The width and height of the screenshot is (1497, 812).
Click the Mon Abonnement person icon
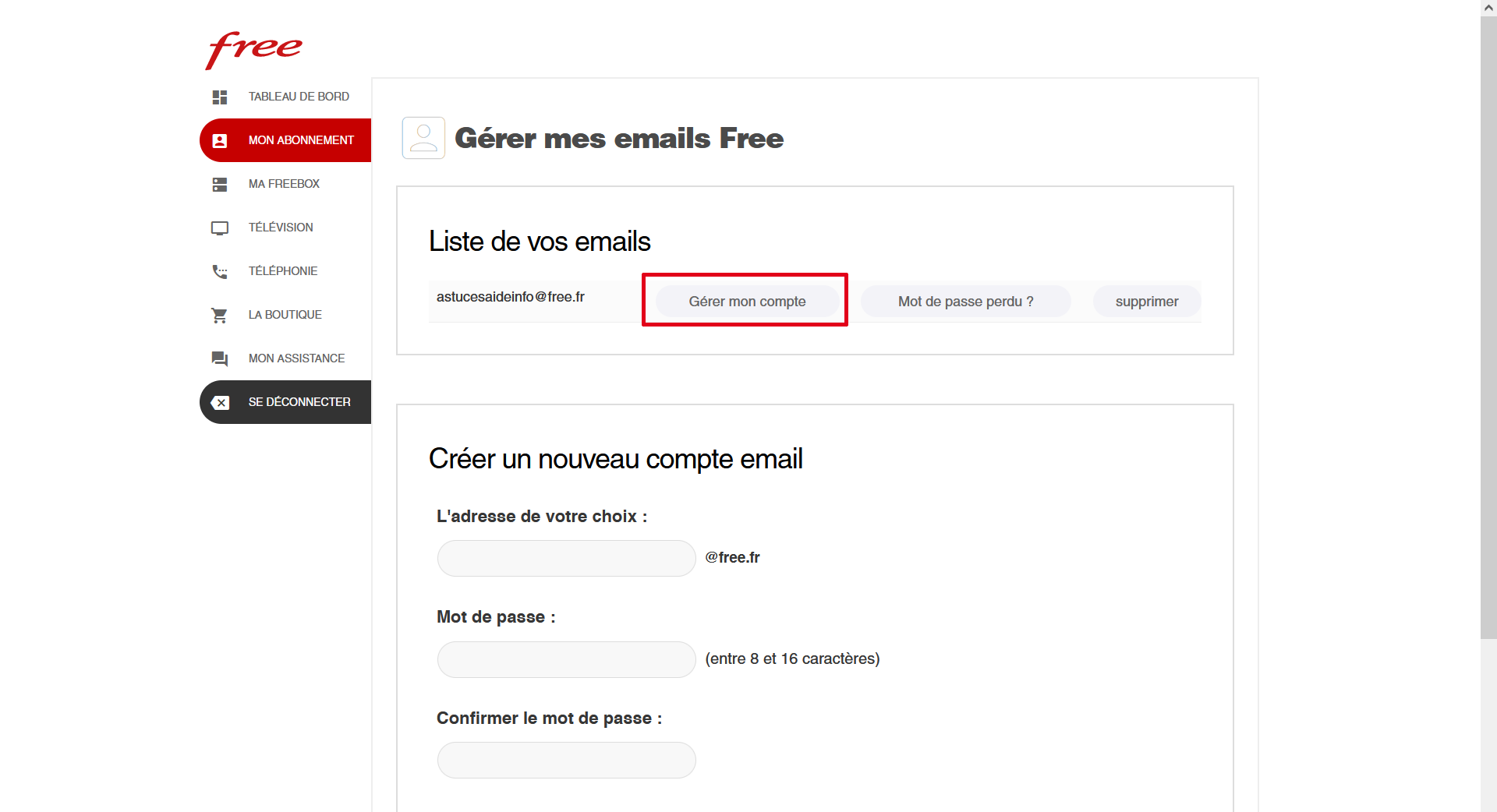point(220,140)
